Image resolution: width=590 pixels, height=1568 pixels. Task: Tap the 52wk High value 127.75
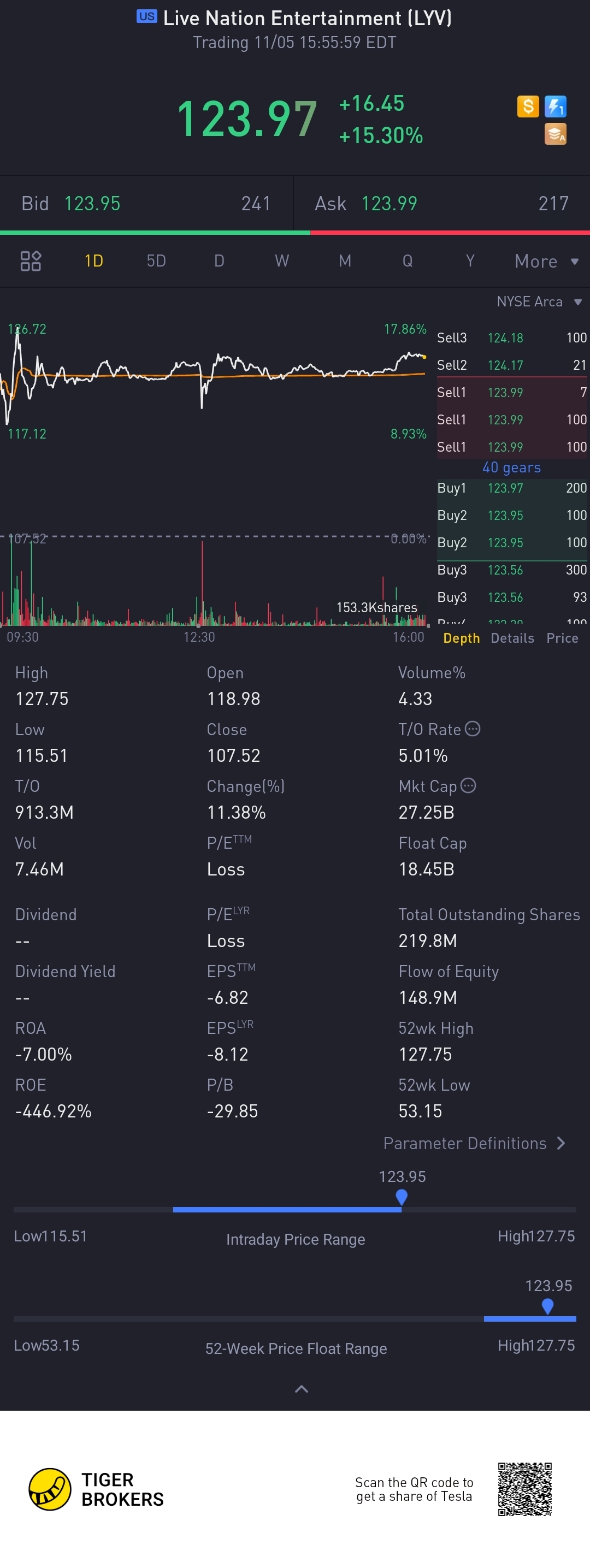pos(425,1054)
